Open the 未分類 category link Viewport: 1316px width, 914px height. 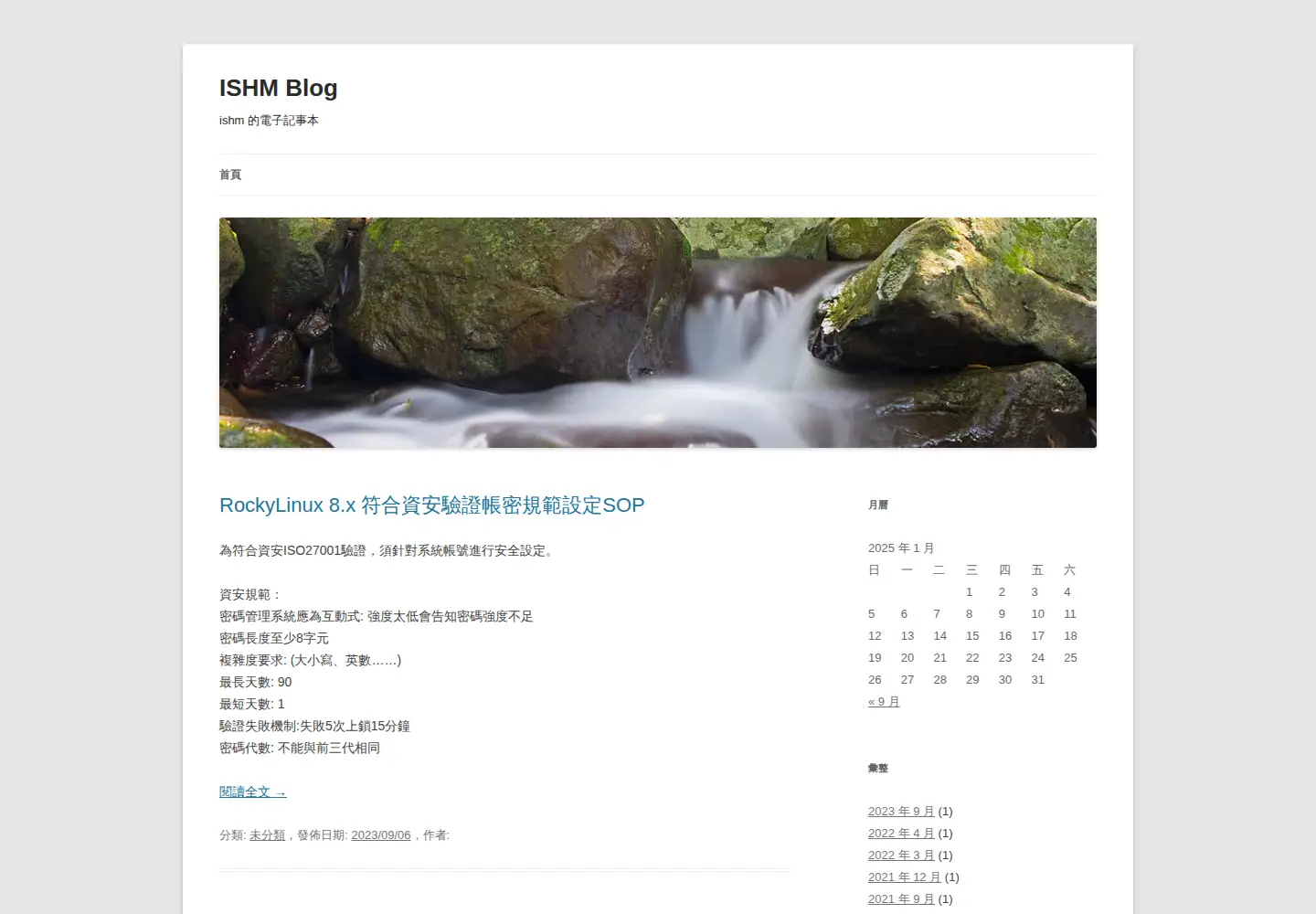pyautogui.click(x=267, y=835)
